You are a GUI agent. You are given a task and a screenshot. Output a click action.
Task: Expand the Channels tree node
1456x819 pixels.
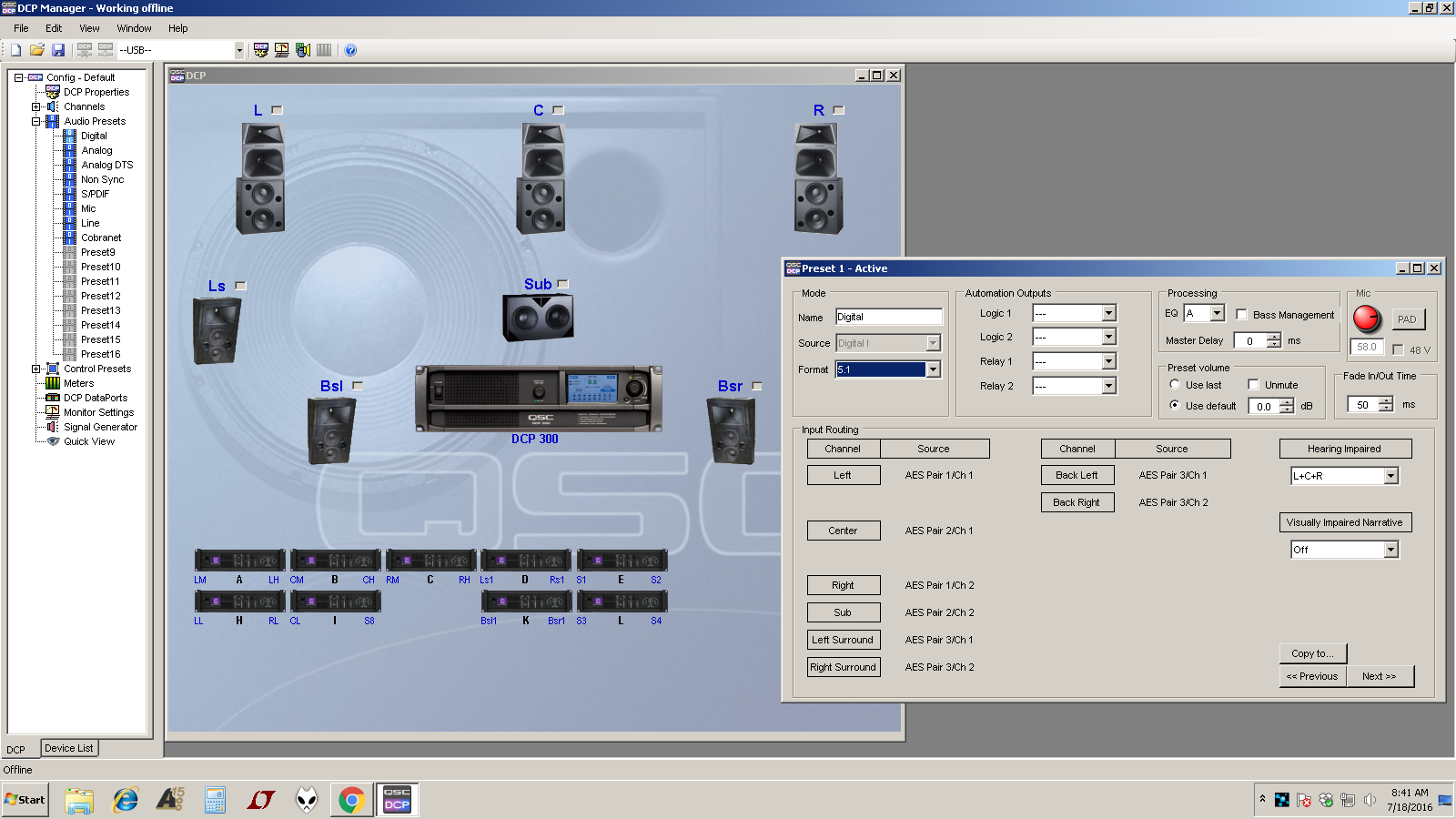pyautogui.click(x=36, y=106)
